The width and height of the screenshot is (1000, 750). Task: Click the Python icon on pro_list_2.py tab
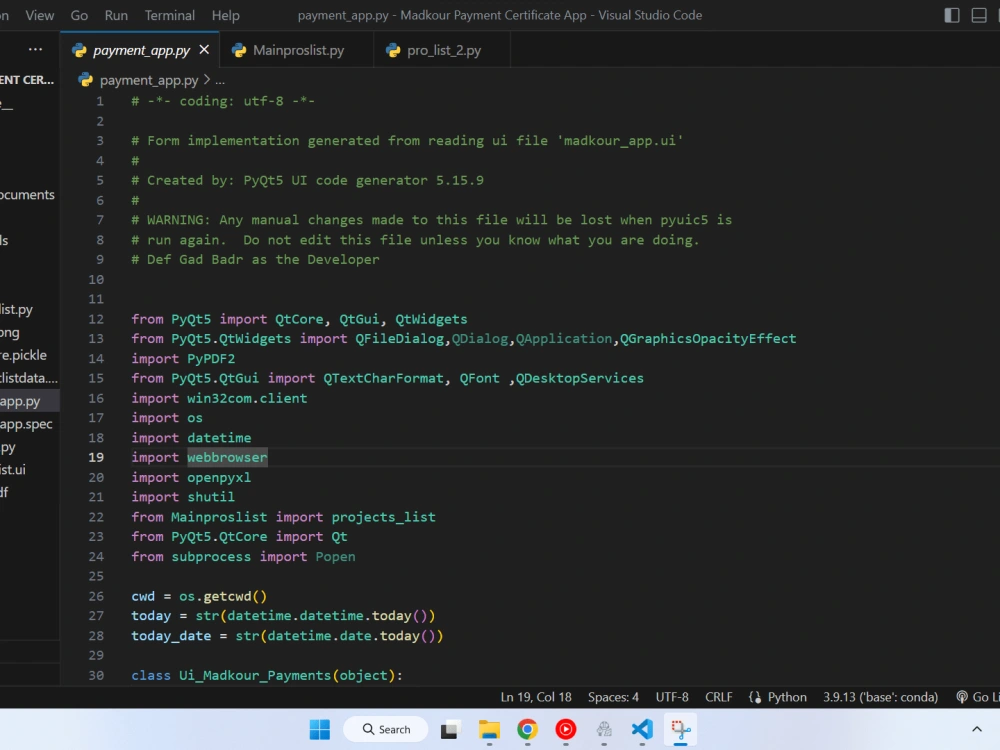click(x=393, y=50)
